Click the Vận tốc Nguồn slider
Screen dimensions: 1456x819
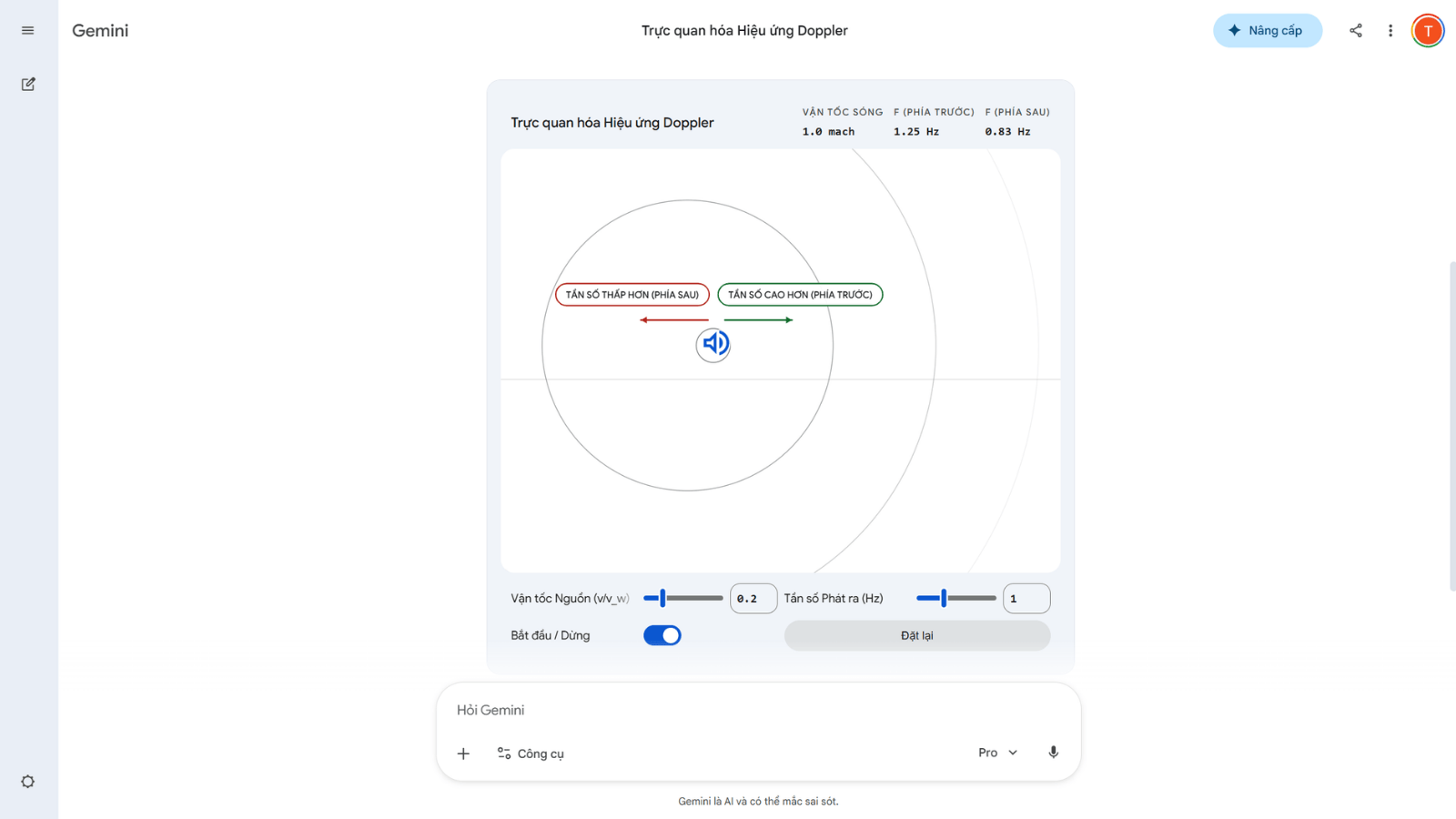coord(682,598)
